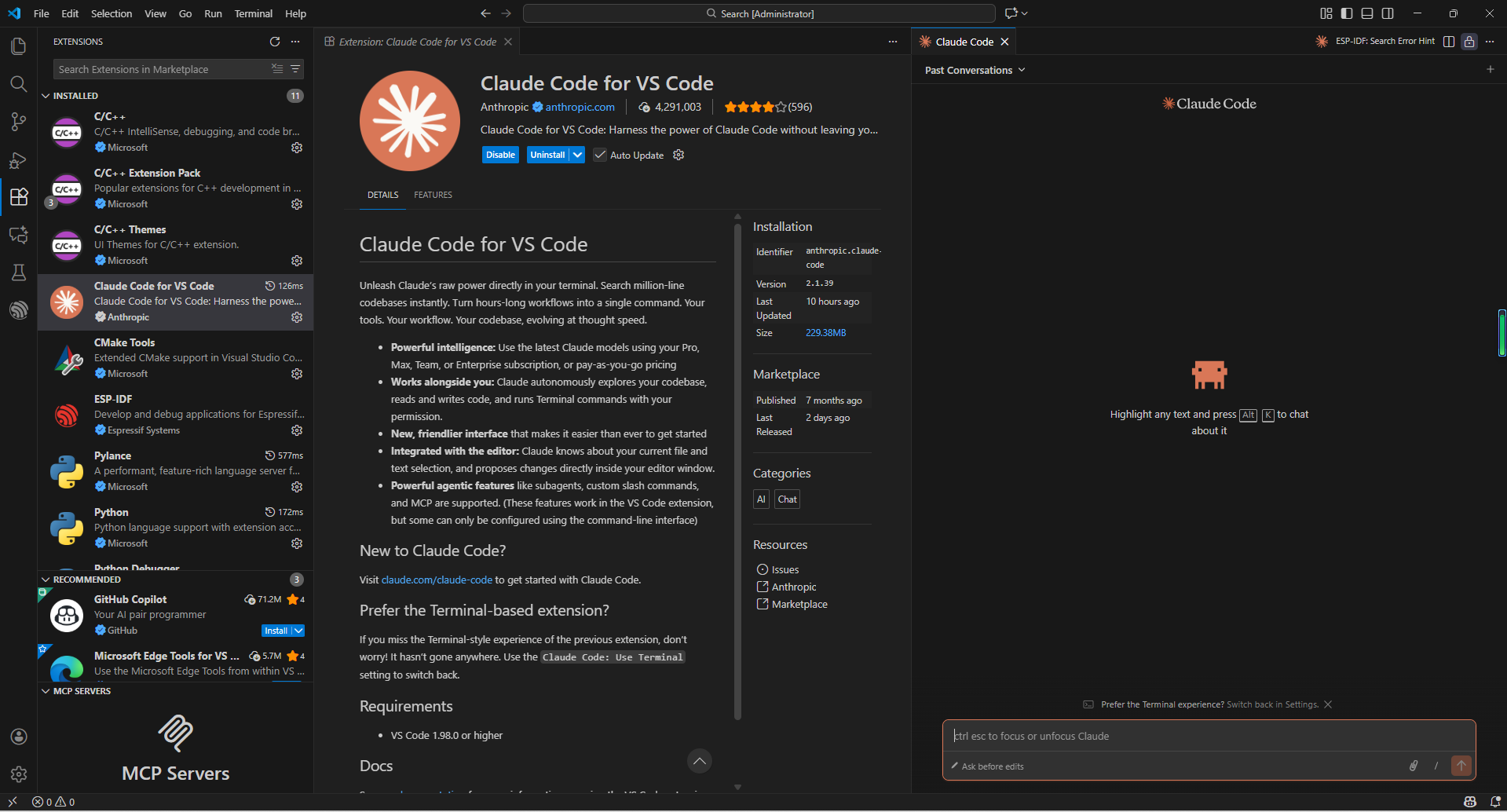1507x812 pixels.
Task: Select the DETAILS tab
Action: click(x=382, y=195)
